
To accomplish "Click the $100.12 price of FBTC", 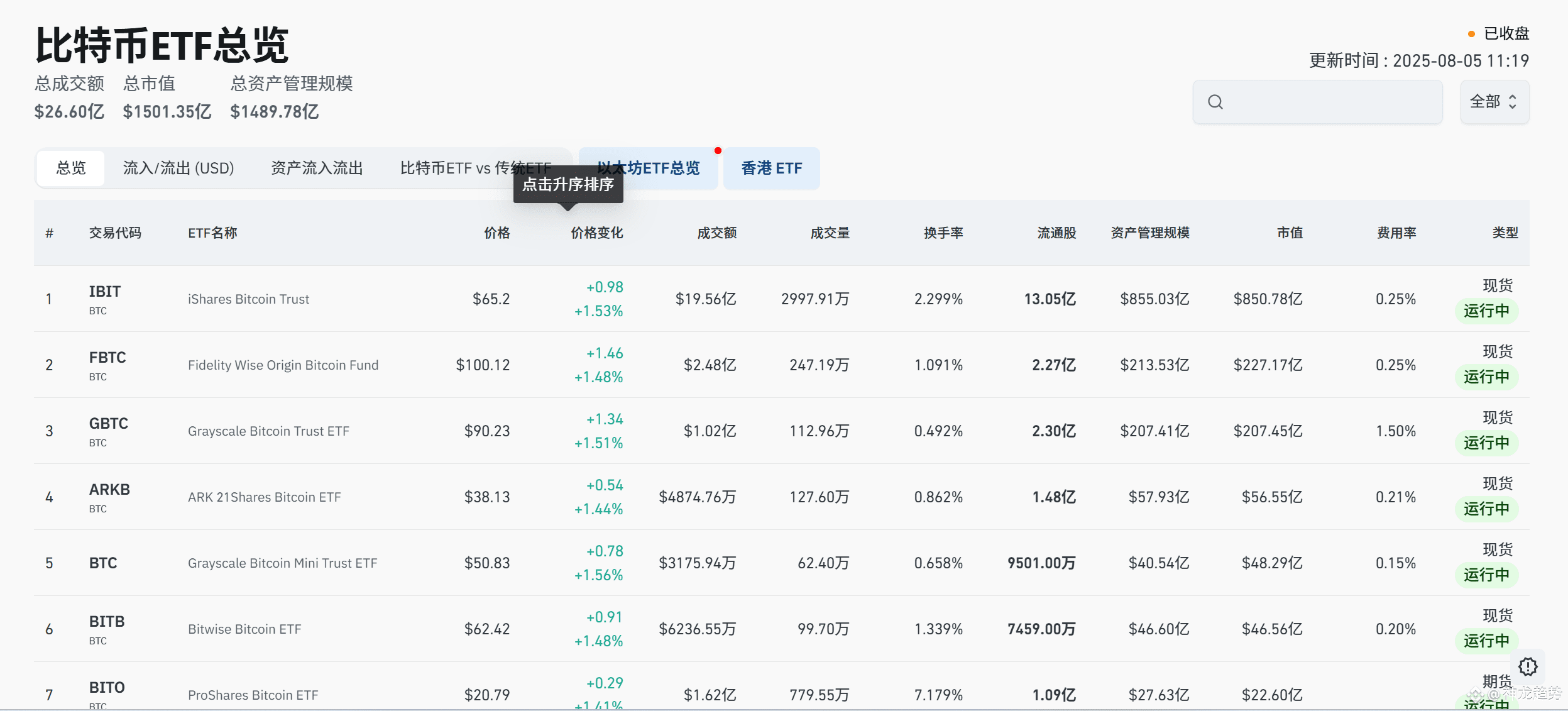I will [x=483, y=365].
